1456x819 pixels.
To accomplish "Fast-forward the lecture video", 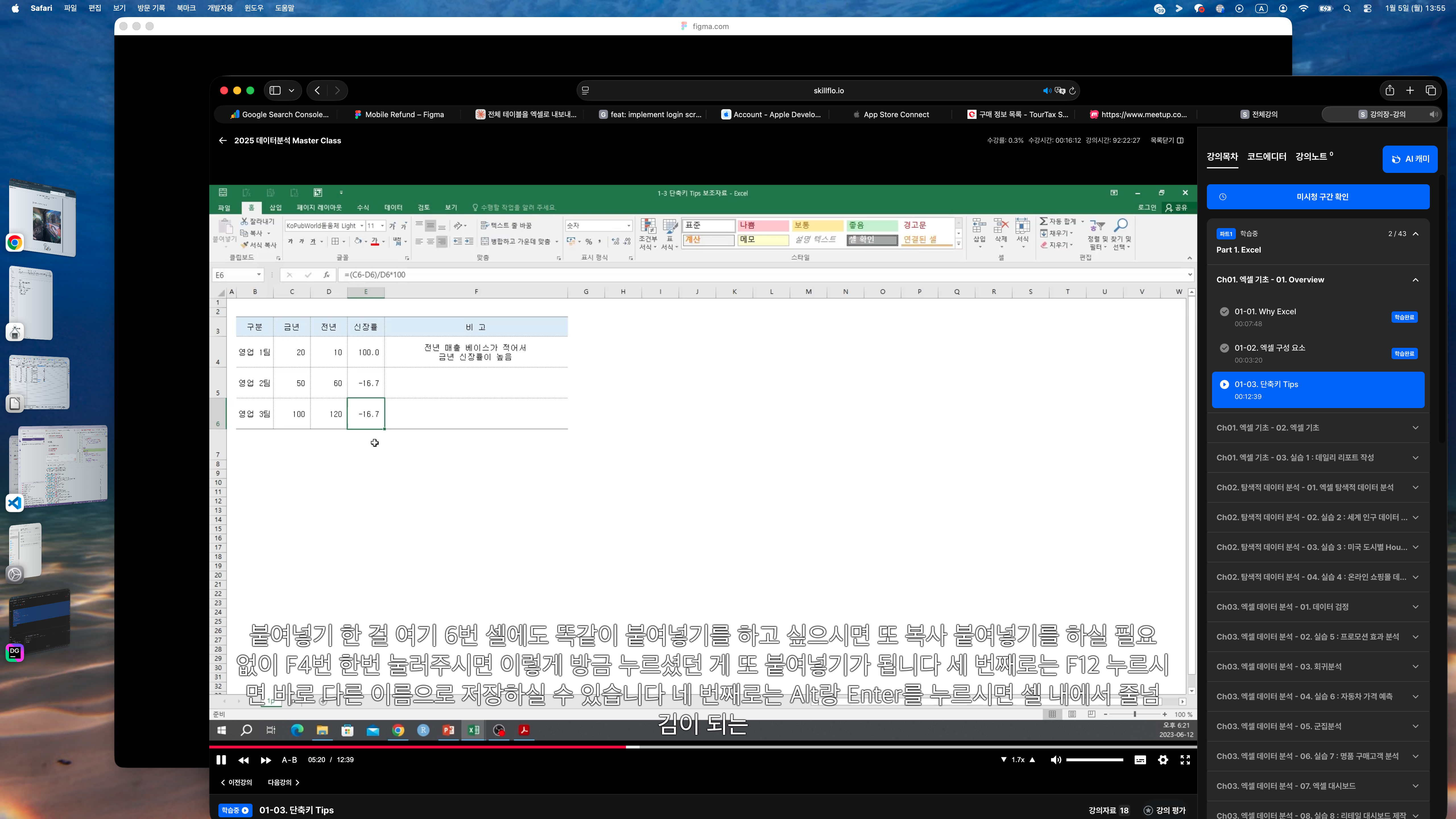I will click(x=266, y=760).
